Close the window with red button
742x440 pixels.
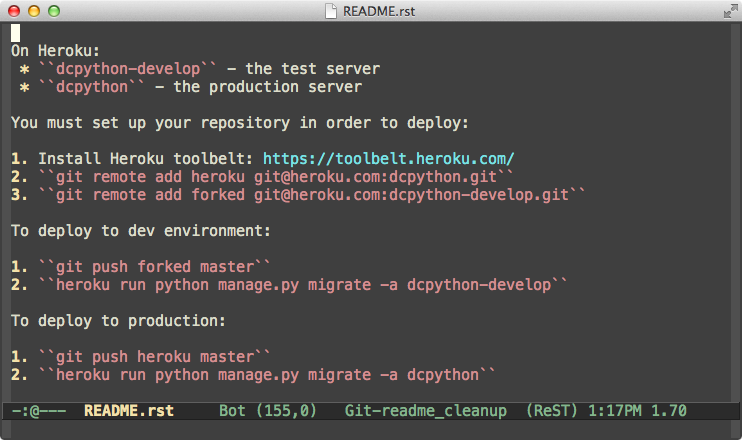tap(14, 11)
